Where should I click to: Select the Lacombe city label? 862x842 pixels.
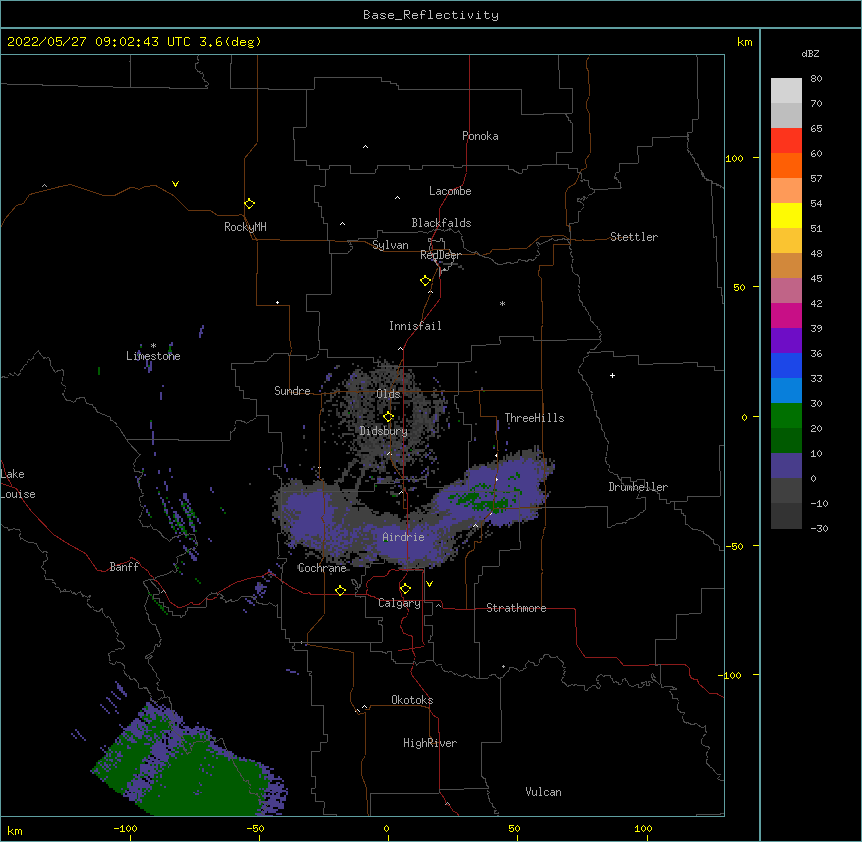click(450, 191)
